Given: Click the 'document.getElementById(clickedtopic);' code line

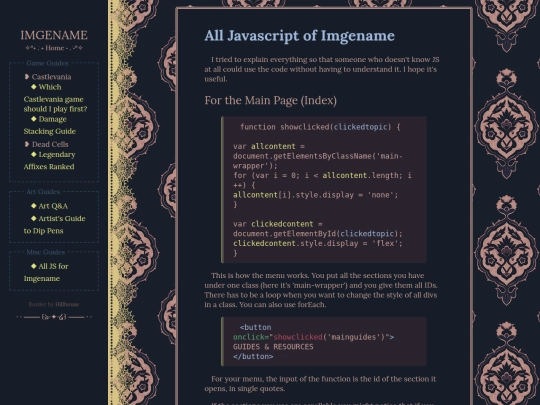Looking at the screenshot, I should (x=318, y=233).
